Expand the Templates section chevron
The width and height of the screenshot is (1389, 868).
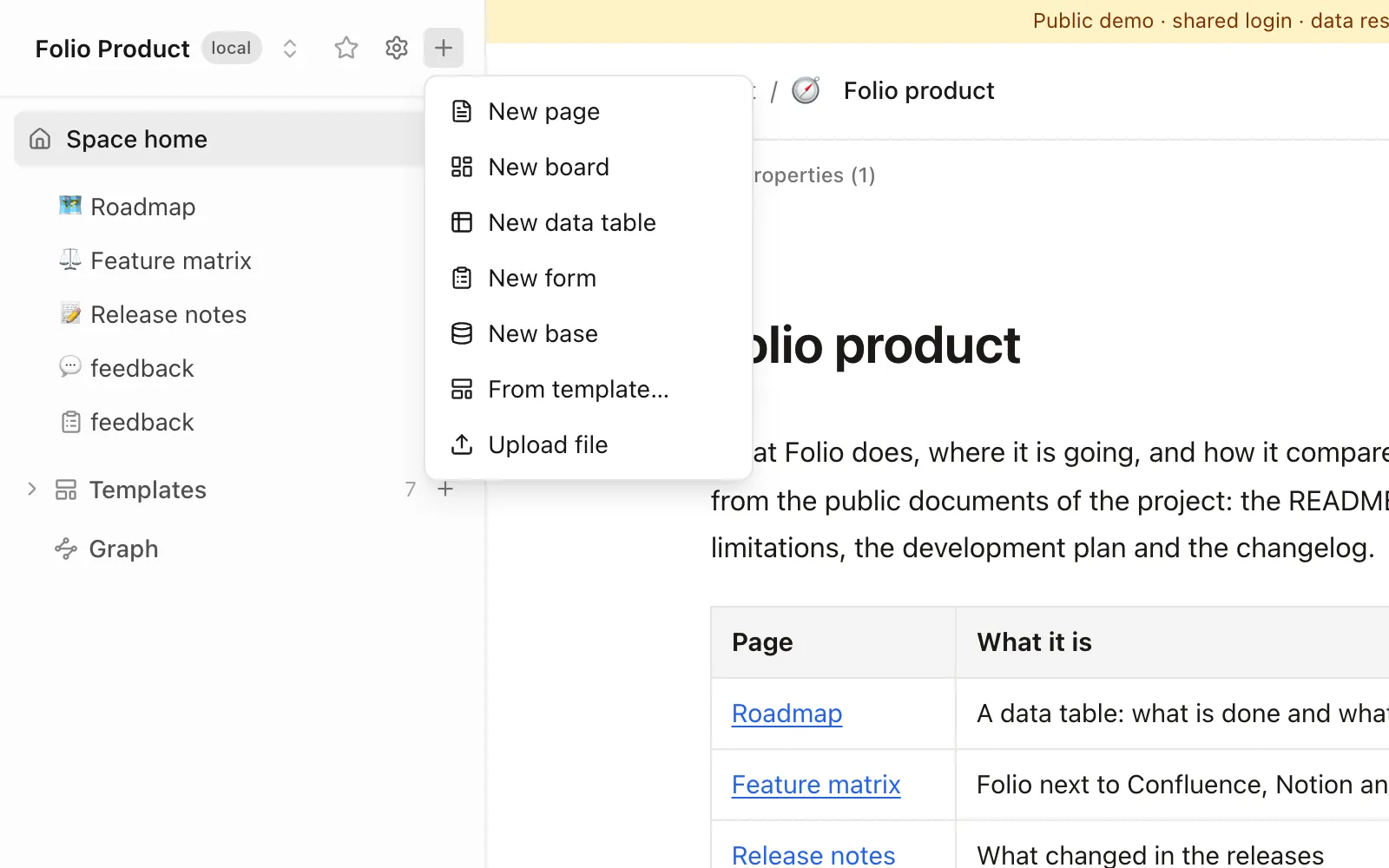pos(32,489)
